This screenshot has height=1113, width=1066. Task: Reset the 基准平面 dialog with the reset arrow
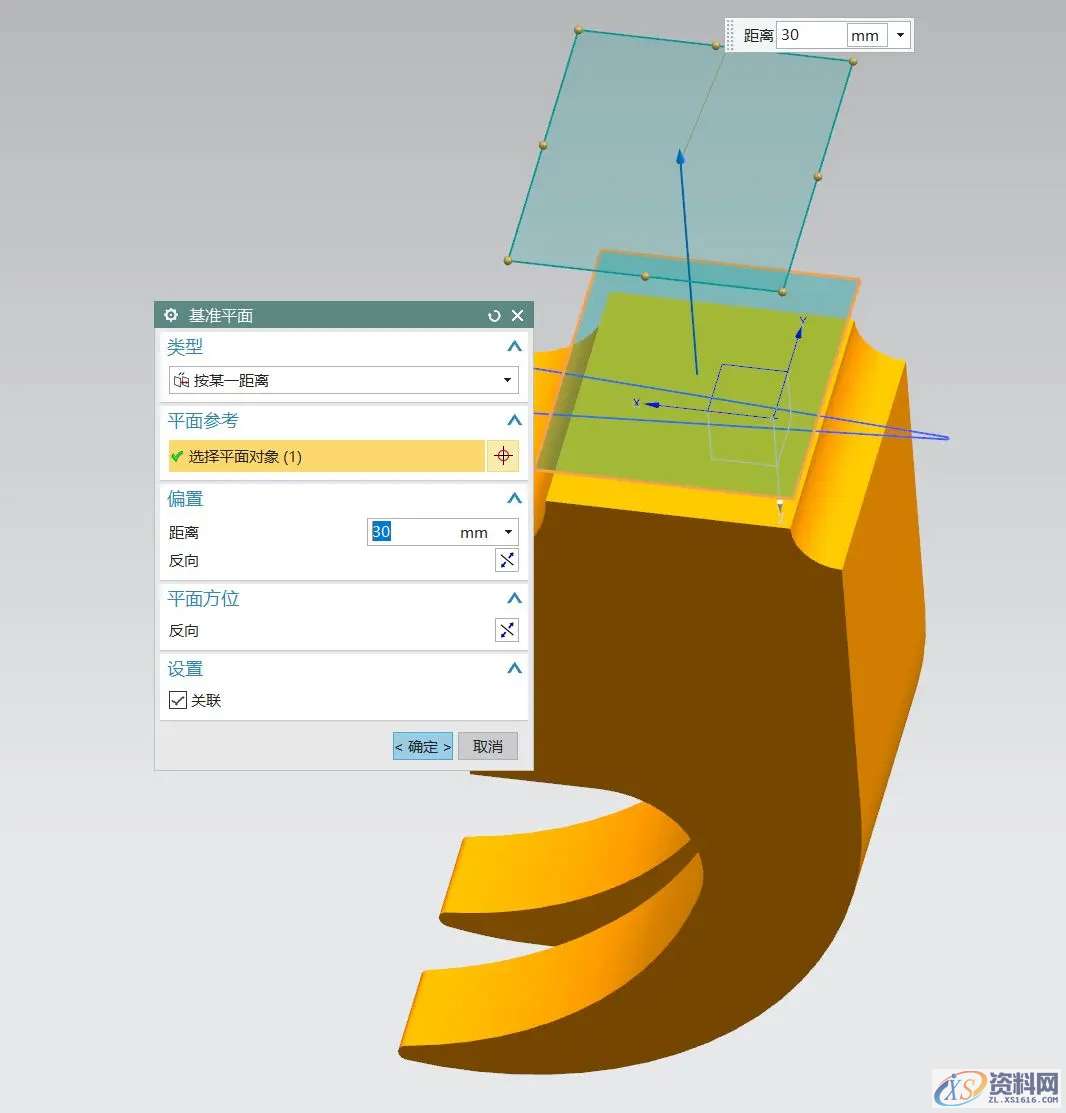[494, 315]
